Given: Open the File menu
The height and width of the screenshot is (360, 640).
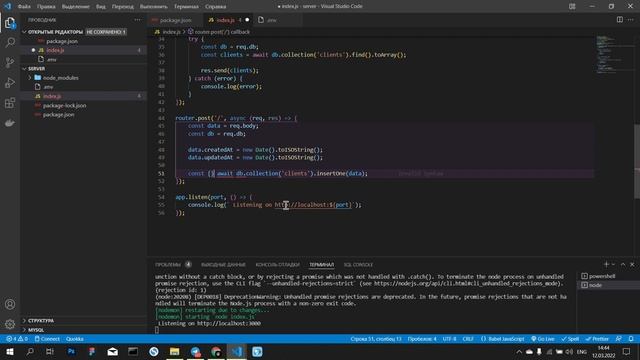Looking at the screenshot, I should pyautogui.click(x=24, y=7).
